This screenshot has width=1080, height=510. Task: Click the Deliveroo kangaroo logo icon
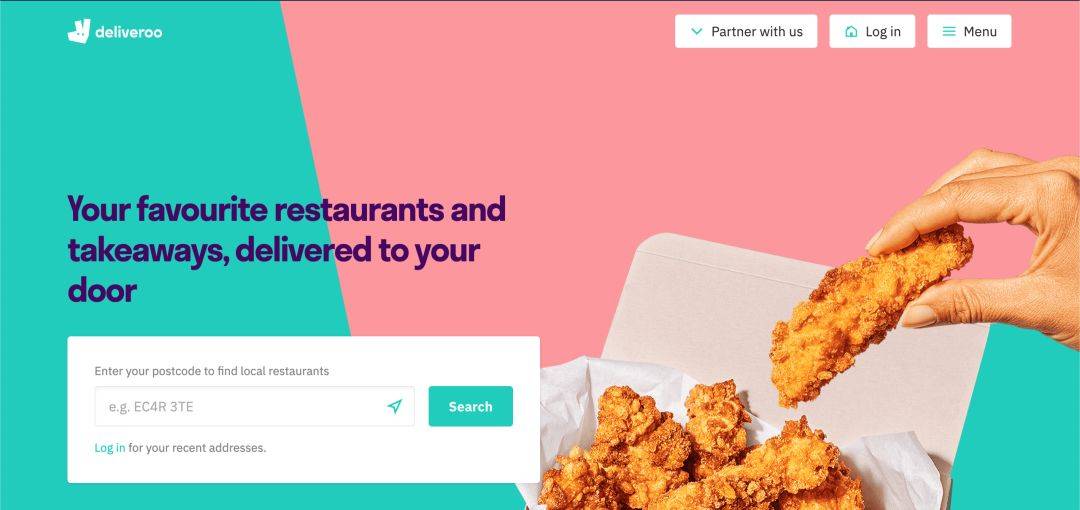click(79, 32)
